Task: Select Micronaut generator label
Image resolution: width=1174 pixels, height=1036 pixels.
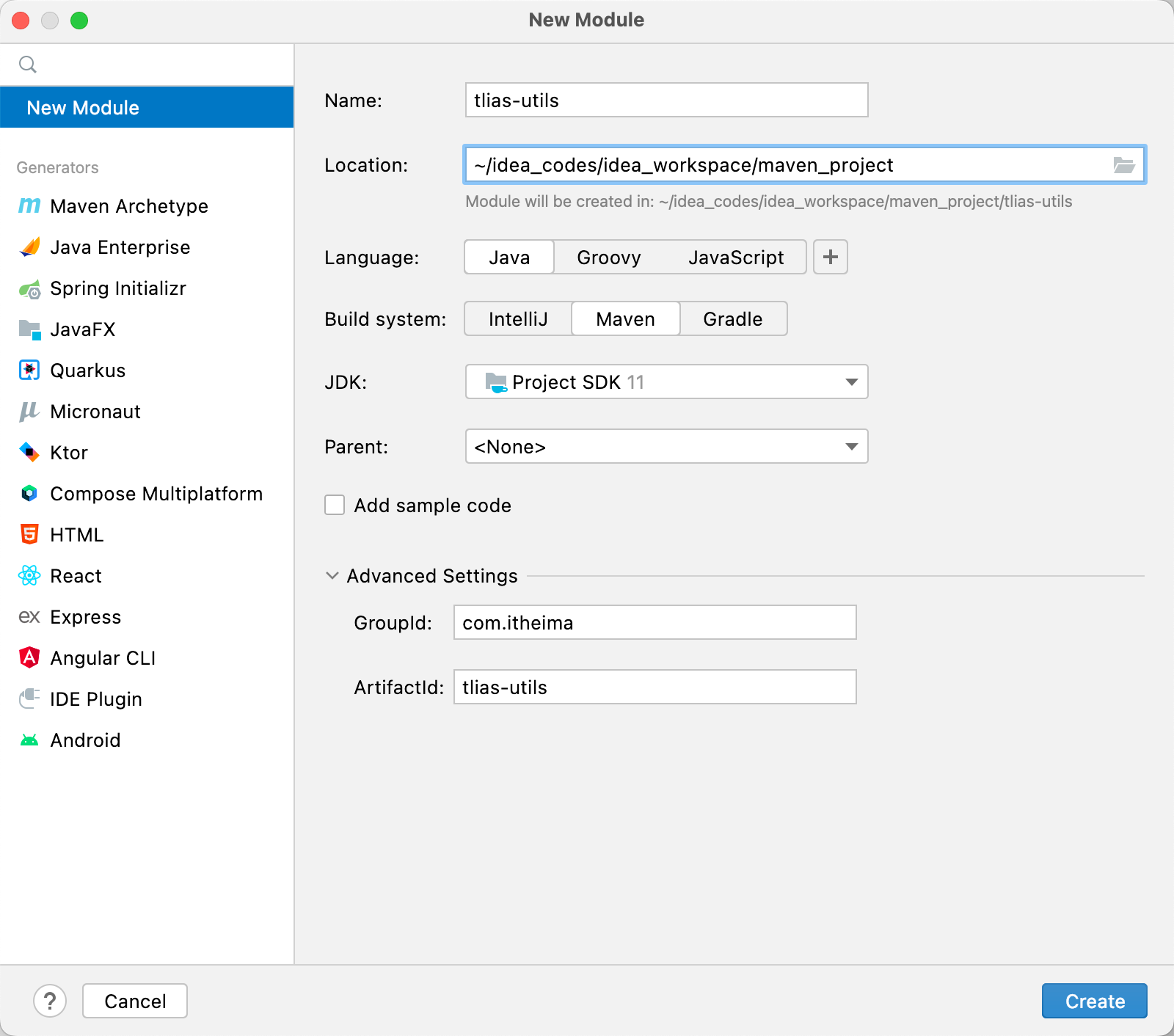Action: [x=95, y=412]
